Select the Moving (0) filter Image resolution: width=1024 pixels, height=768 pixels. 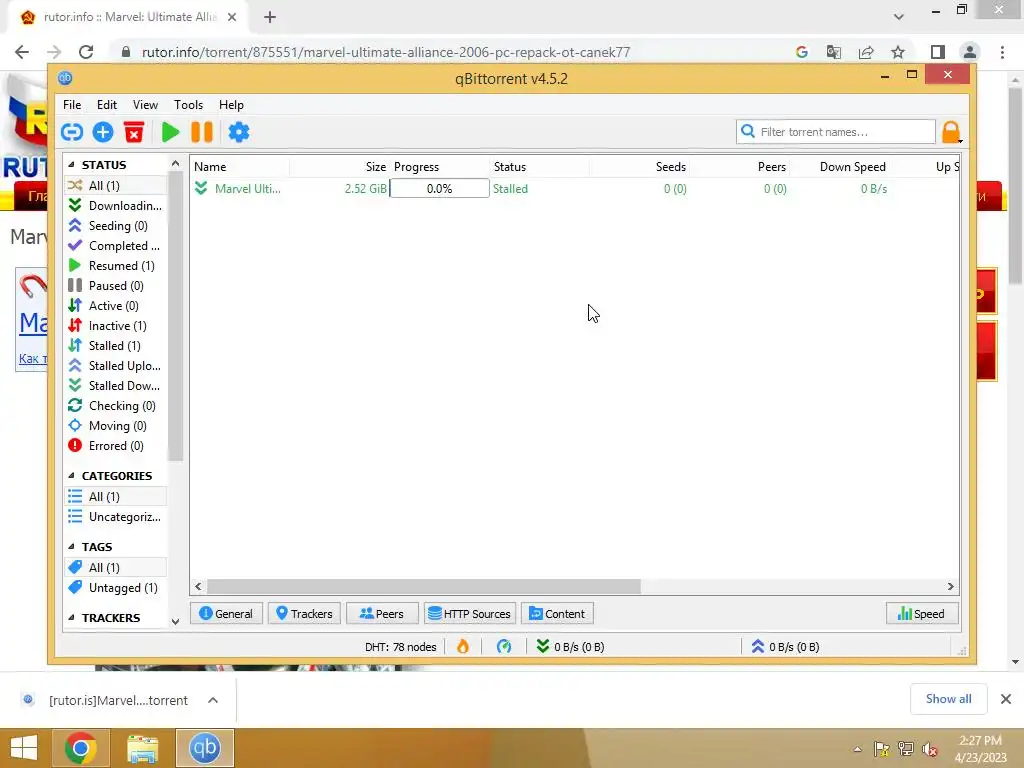116,426
